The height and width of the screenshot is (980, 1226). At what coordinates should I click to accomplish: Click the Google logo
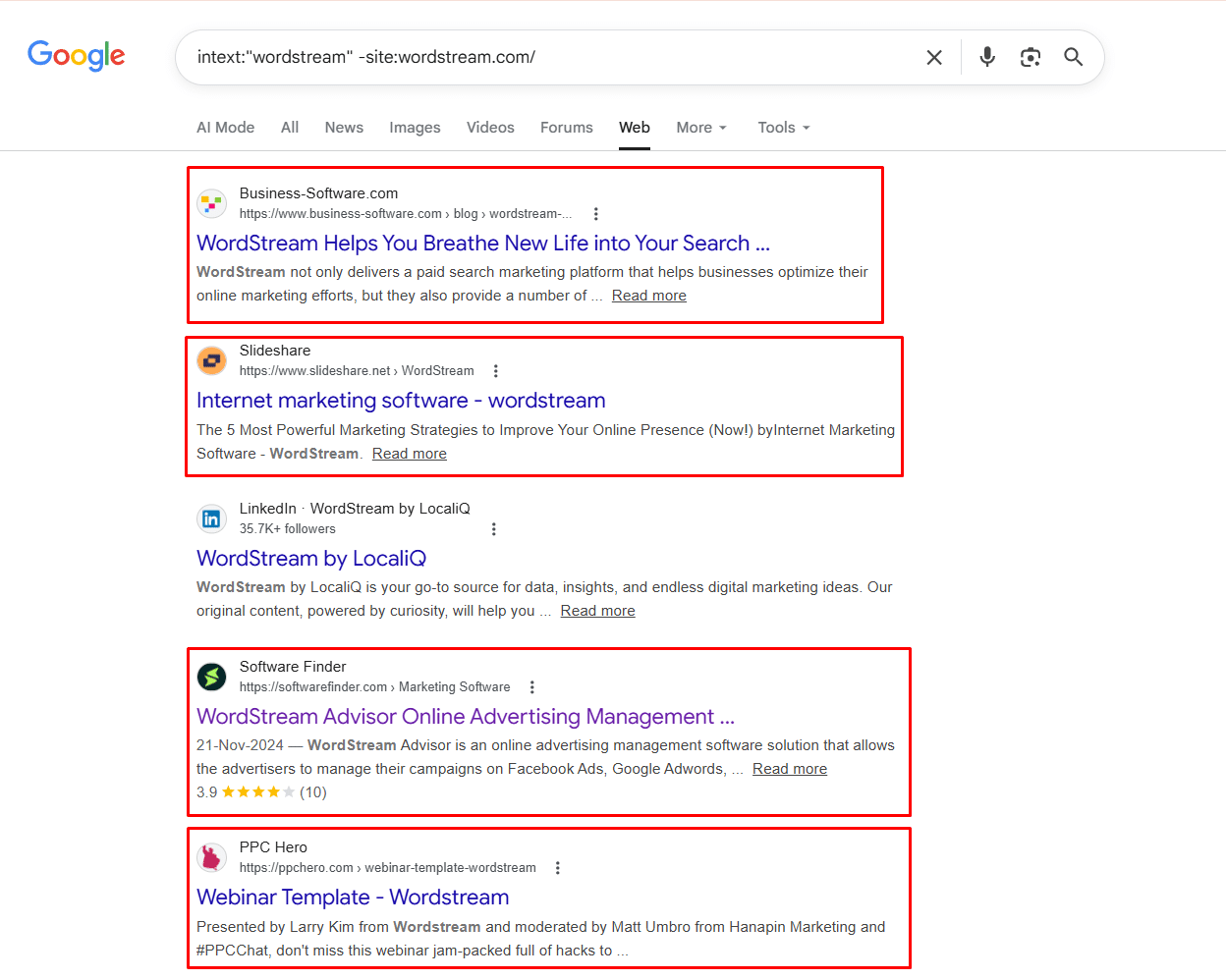77,56
